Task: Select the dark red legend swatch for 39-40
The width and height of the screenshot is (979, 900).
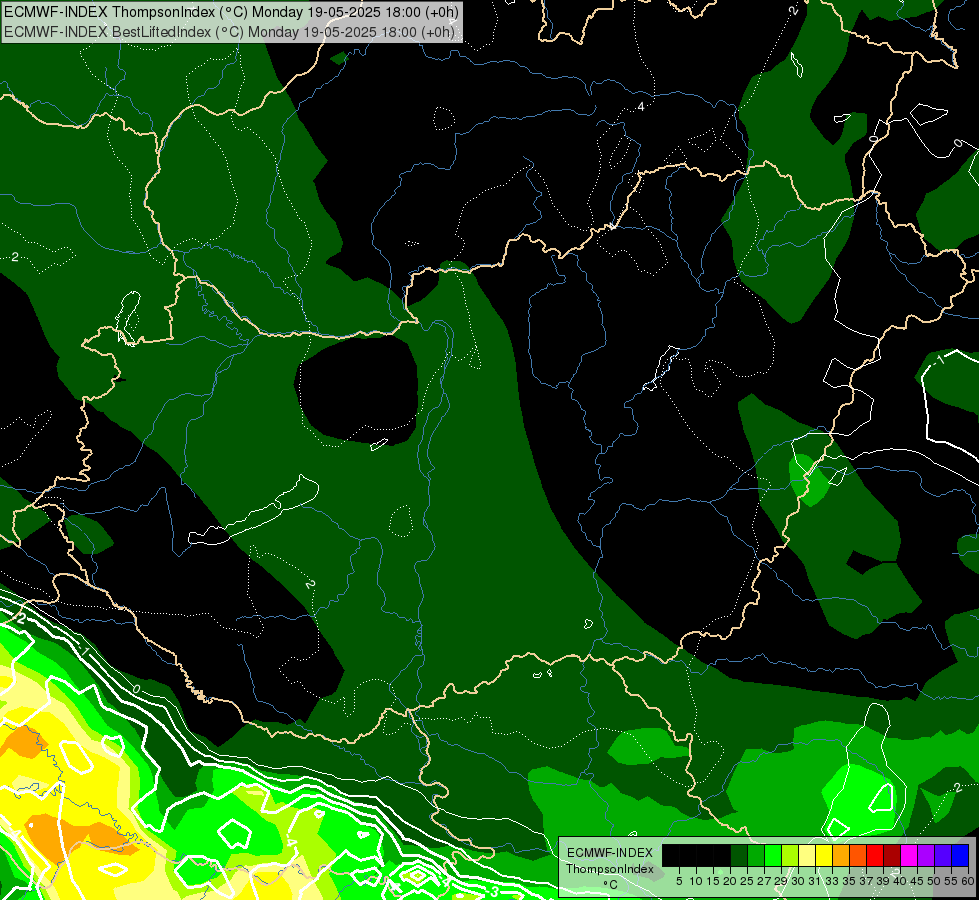Action: click(892, 855)
